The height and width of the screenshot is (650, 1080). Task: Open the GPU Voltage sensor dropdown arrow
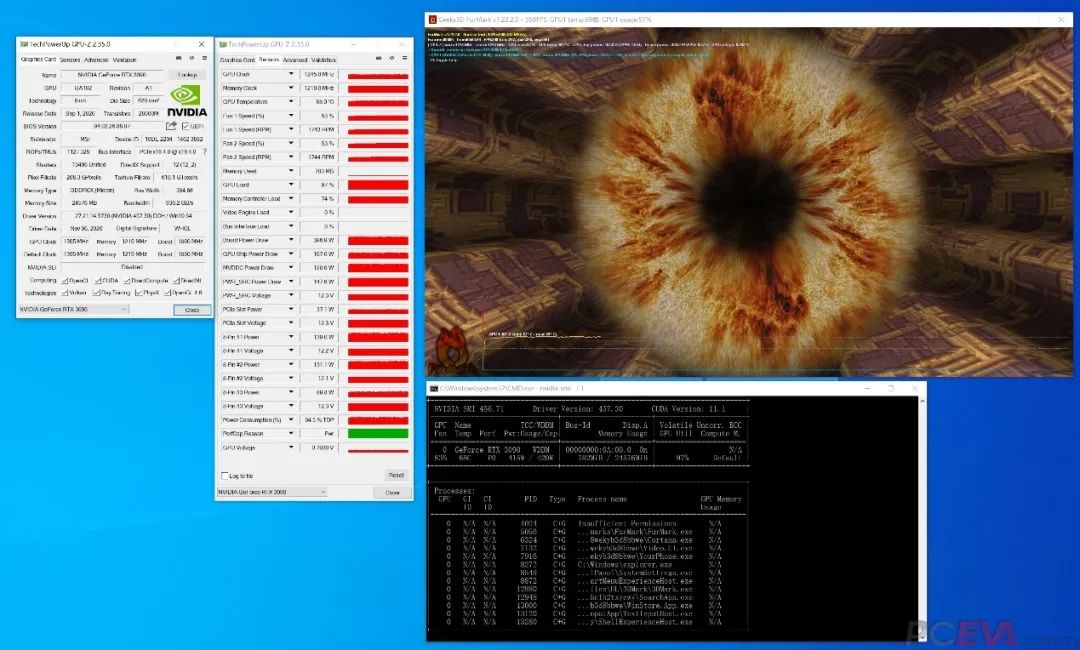pyautogui.click(x=291, y=448)
